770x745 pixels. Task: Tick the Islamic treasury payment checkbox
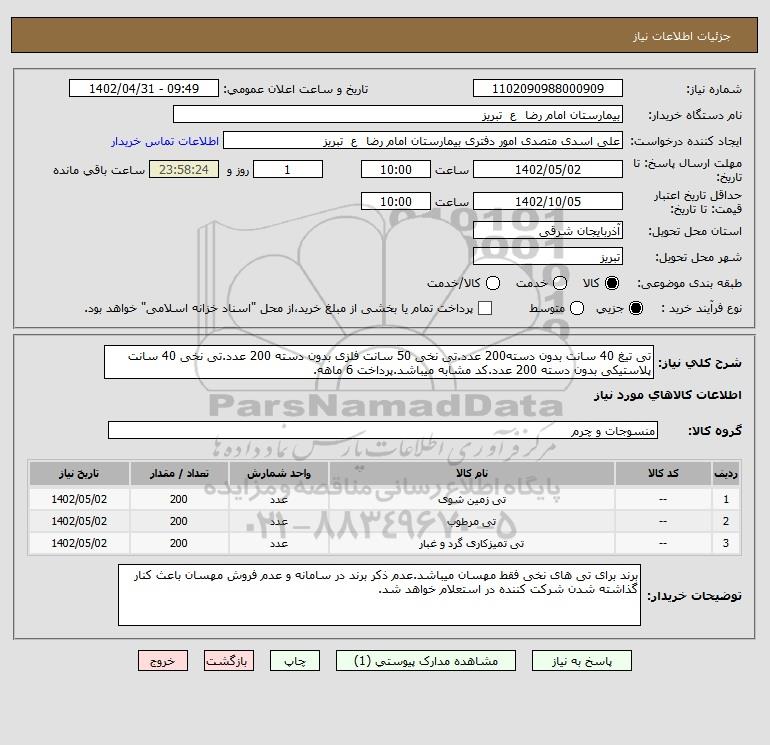[485, 308]
